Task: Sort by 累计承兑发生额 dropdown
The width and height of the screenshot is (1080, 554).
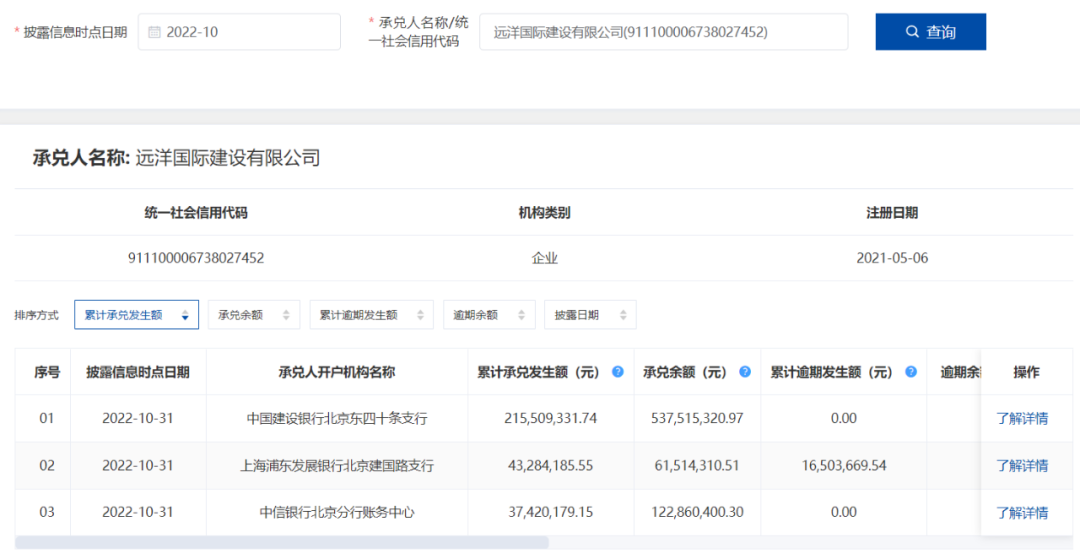Action: coord(136,315)
